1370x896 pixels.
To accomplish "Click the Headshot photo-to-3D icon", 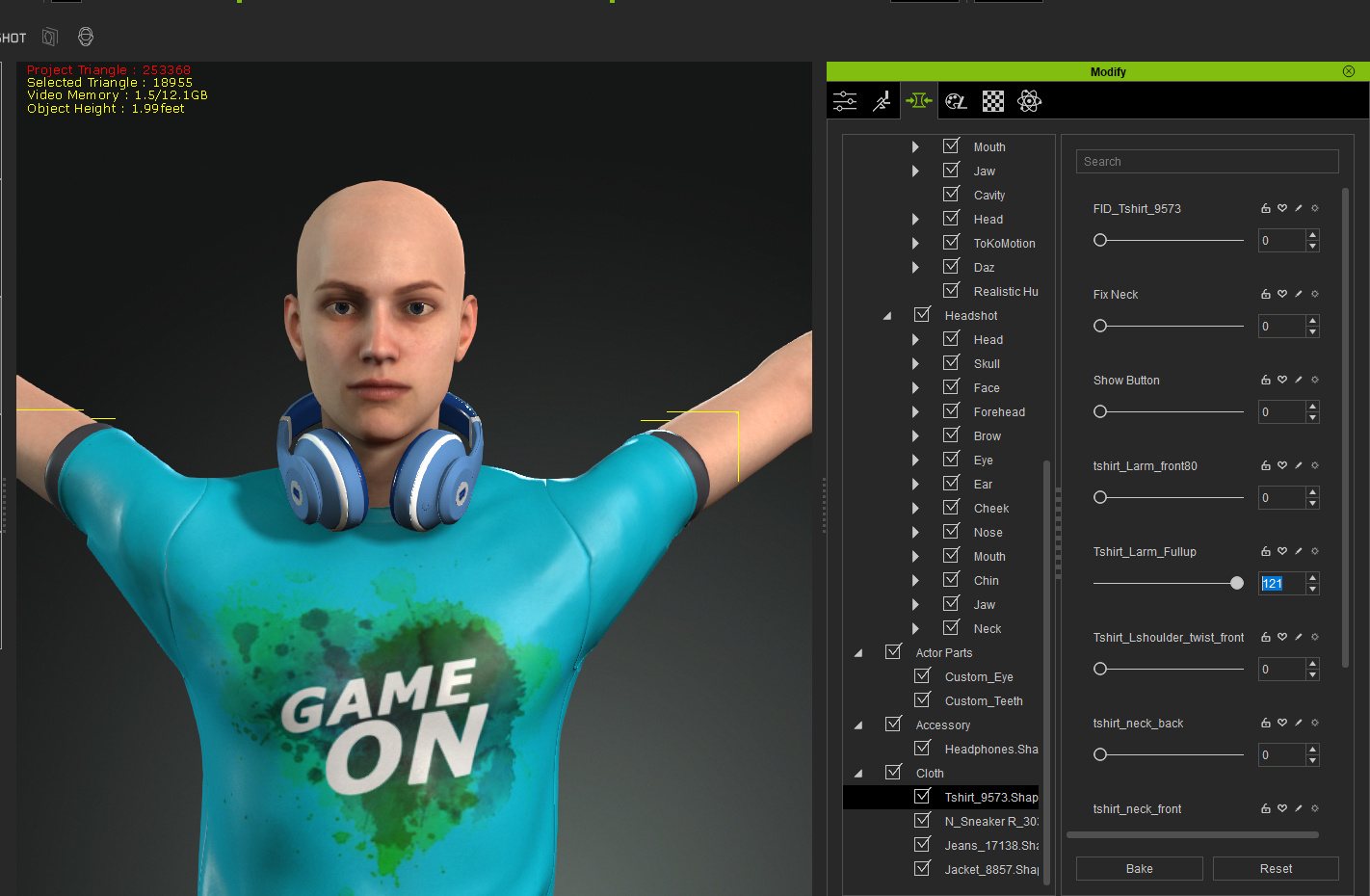I will click(50, 37).
